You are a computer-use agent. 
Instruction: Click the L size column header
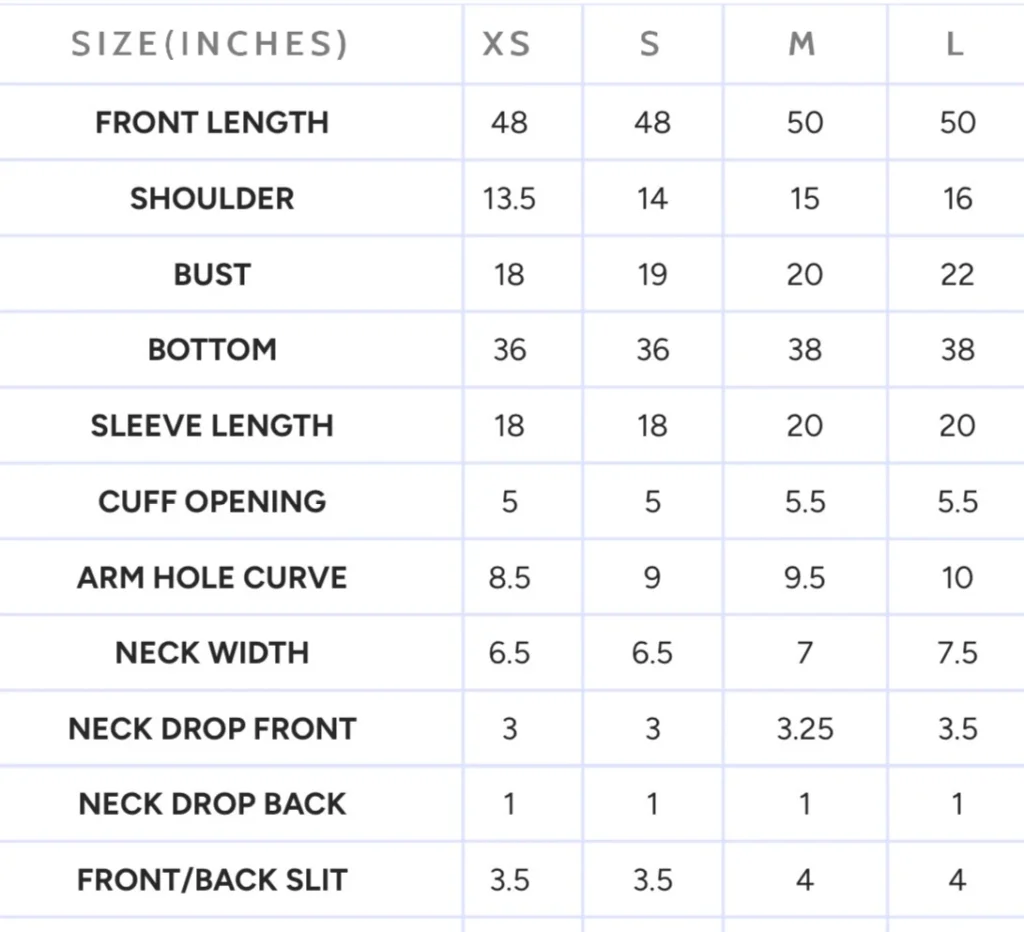point(955,45)
